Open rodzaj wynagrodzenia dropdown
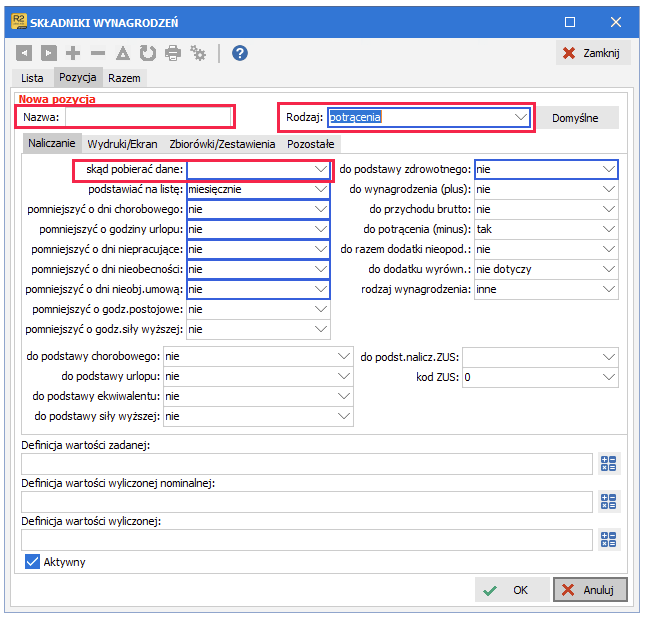The height and width of the screenshot is (622, 648). (608, 289)
